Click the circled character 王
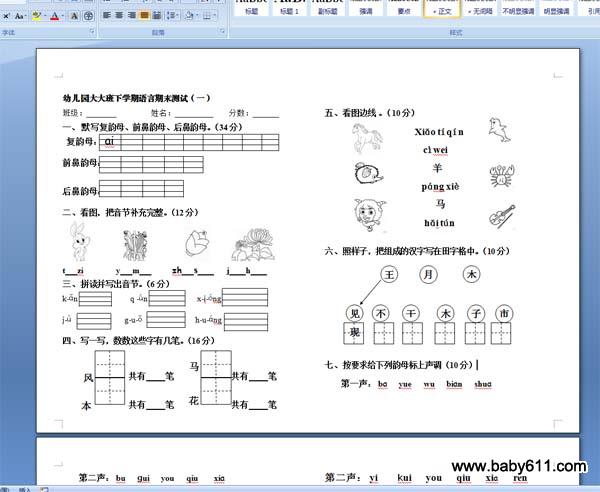Screen dimensions: 600x492 [389, 275]
